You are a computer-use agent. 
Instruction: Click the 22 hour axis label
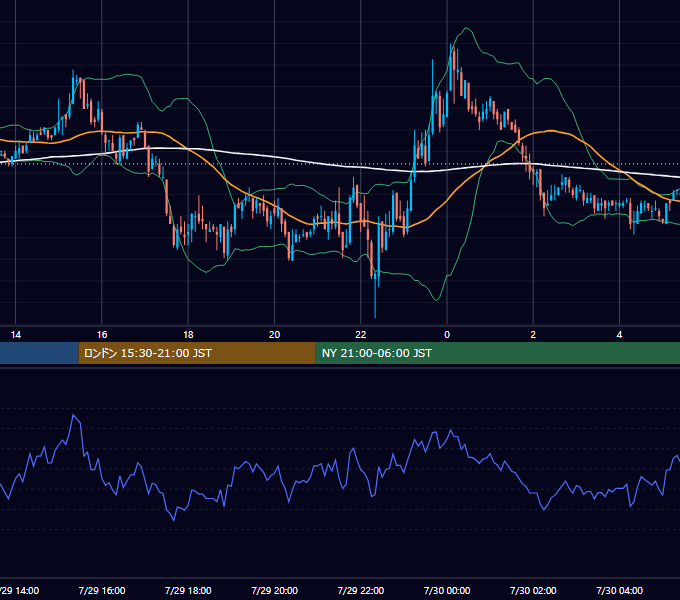click(361, 335)
